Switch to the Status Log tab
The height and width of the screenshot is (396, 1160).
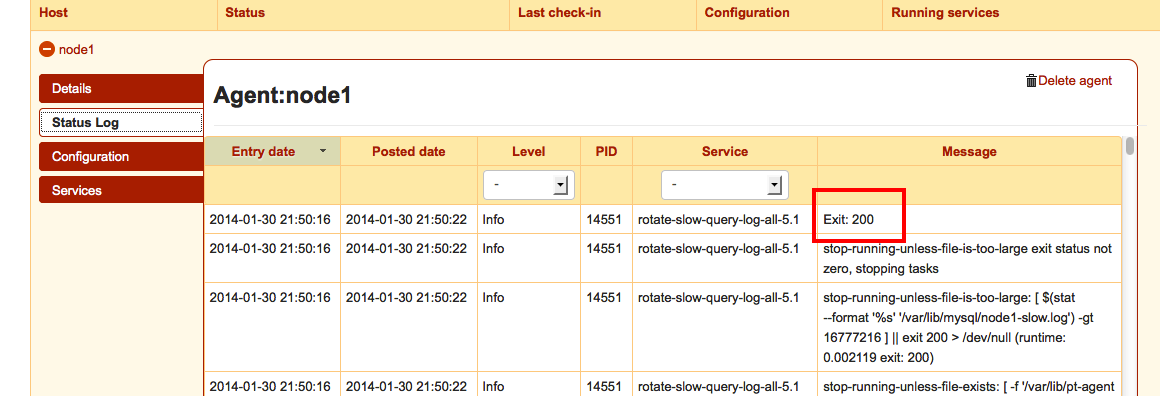coord(121,122)
